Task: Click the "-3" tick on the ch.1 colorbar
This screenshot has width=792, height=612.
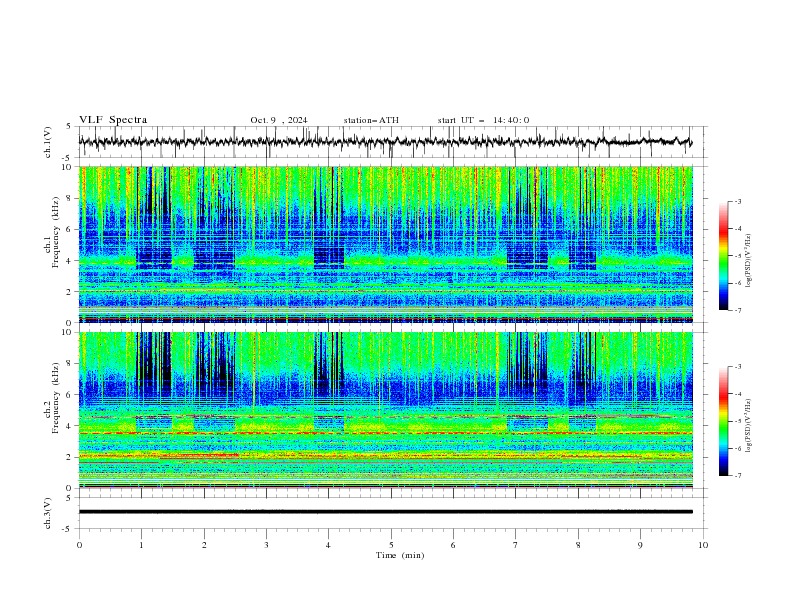Action: click(x=737, y=202)
